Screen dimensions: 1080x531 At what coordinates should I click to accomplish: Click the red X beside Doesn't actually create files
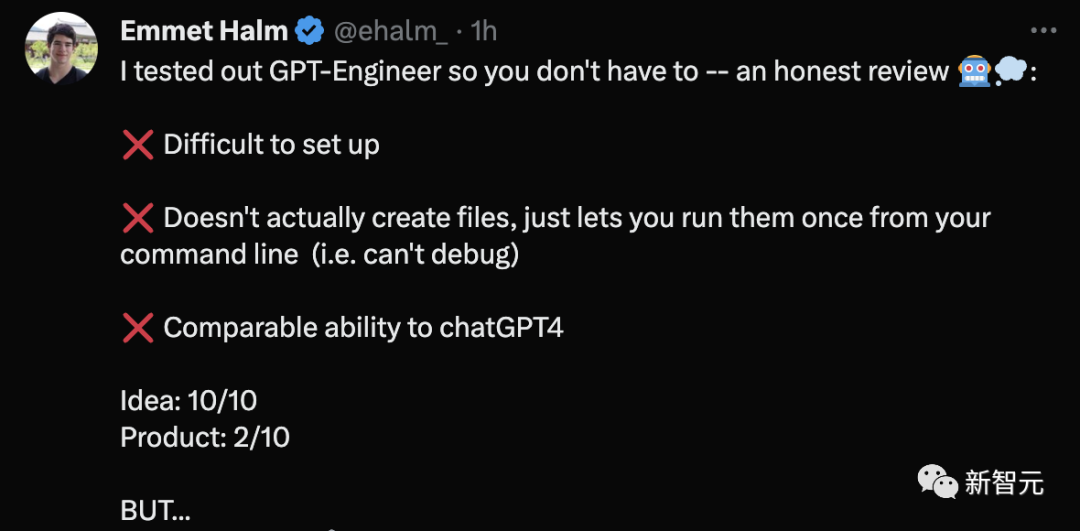138,218
